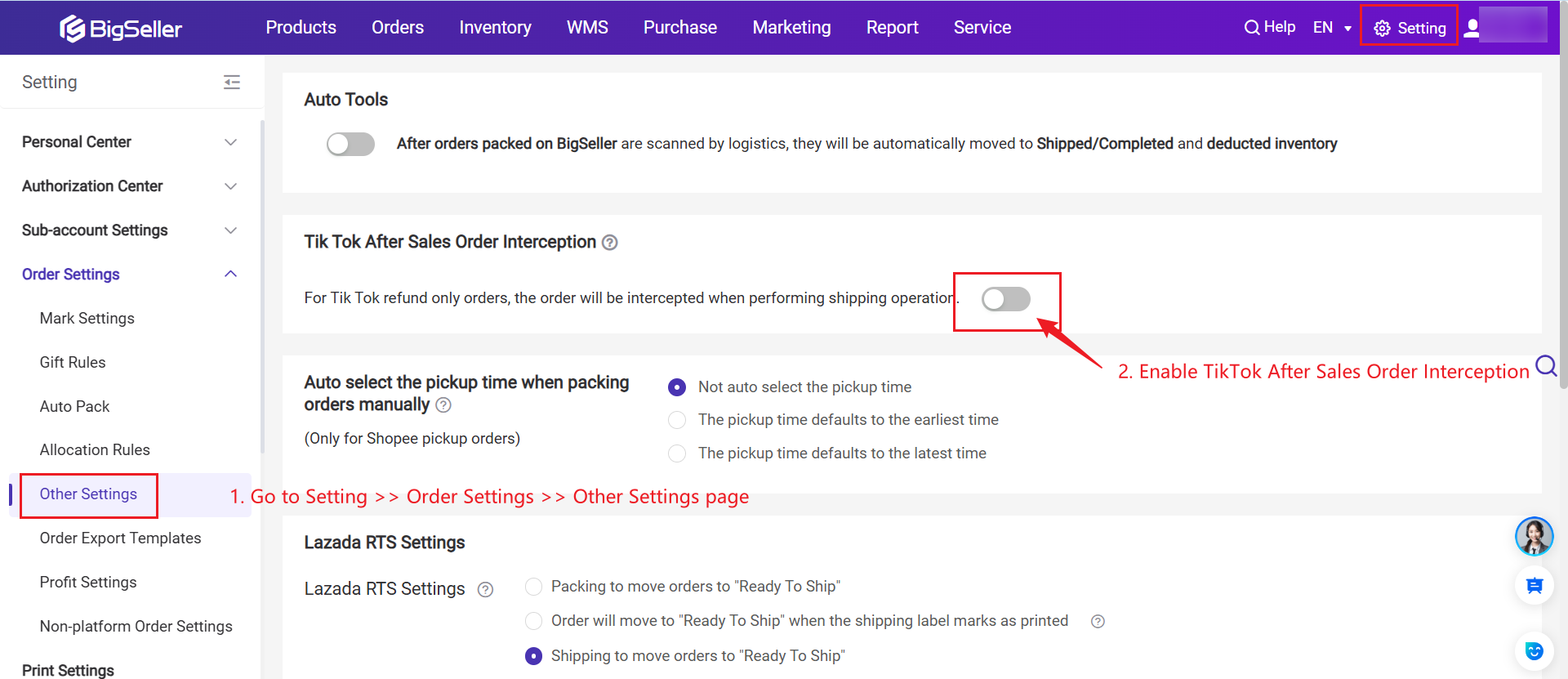
Task: Enable TikTok After Sales Order Interception switch
Action: pyautogui.click(x=1006, y=299)
